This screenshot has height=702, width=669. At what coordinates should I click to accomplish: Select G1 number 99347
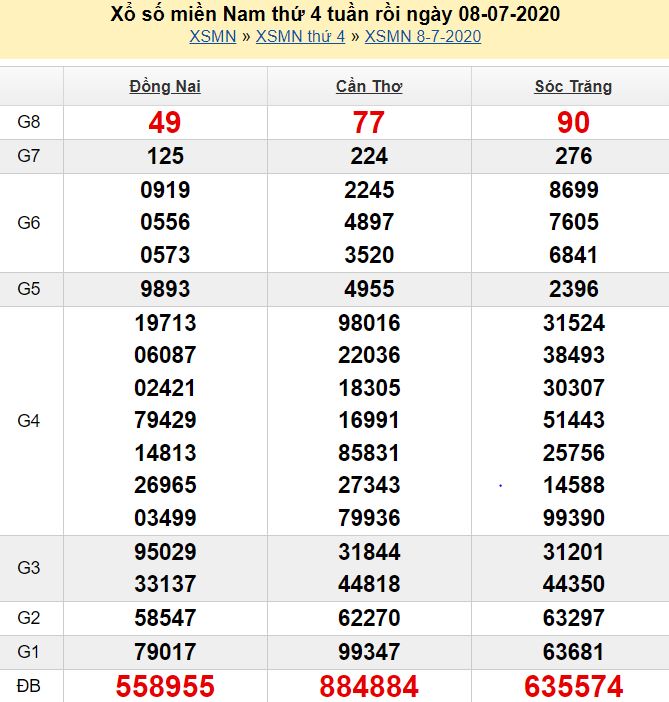point(369,652)
